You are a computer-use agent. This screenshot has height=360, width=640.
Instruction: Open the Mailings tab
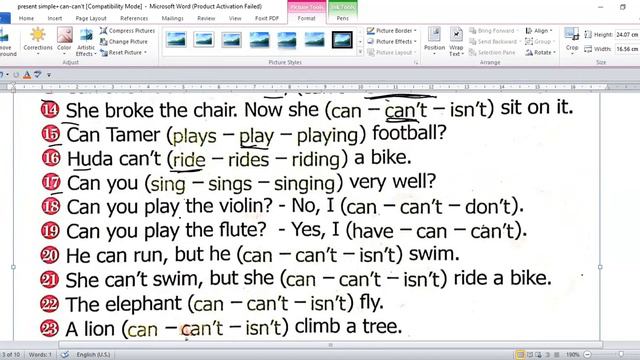pos(172,18)
